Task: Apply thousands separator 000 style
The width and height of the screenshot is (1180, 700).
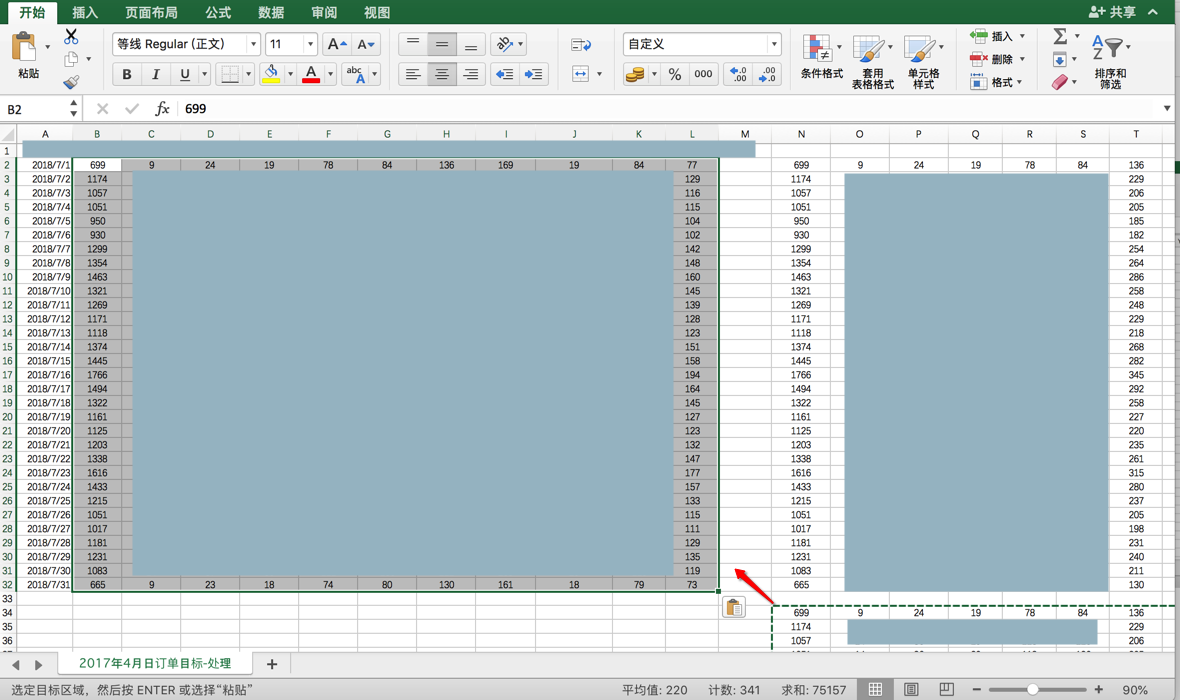Action: [703, 74]
